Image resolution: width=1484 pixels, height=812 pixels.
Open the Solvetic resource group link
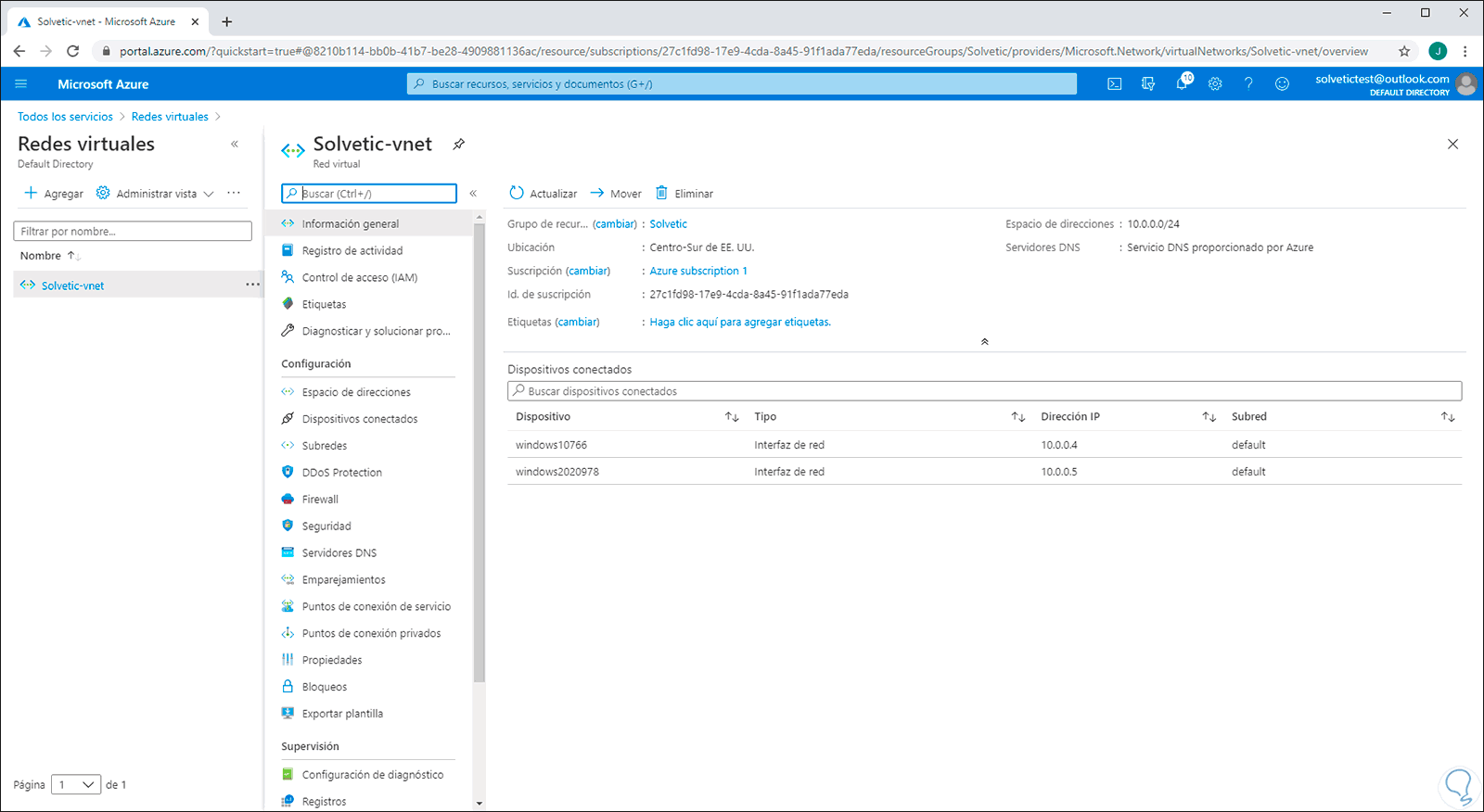tap(668, 224)
